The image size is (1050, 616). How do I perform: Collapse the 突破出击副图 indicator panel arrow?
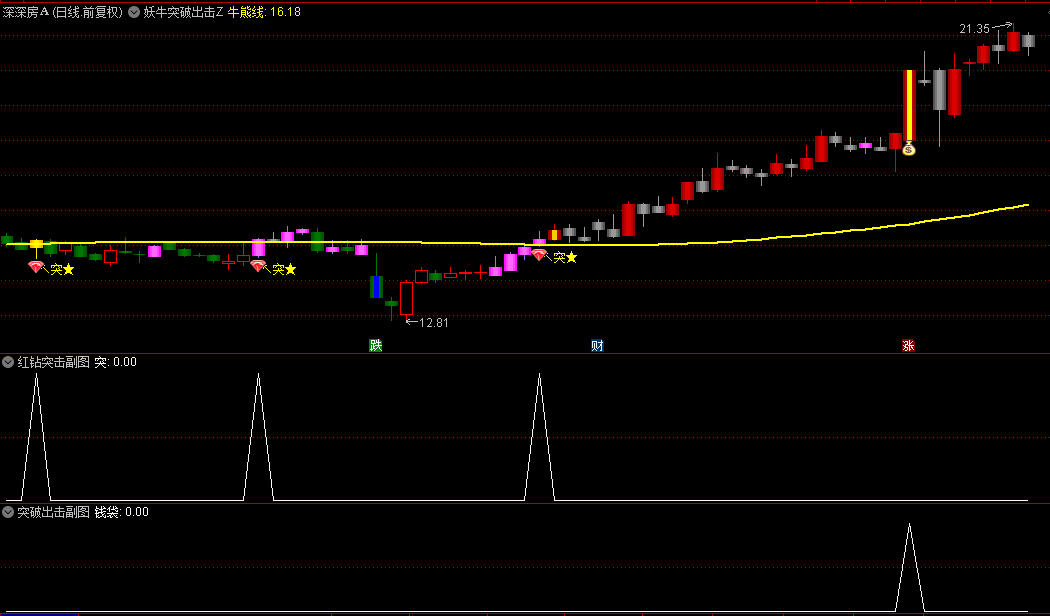[9, 512]
